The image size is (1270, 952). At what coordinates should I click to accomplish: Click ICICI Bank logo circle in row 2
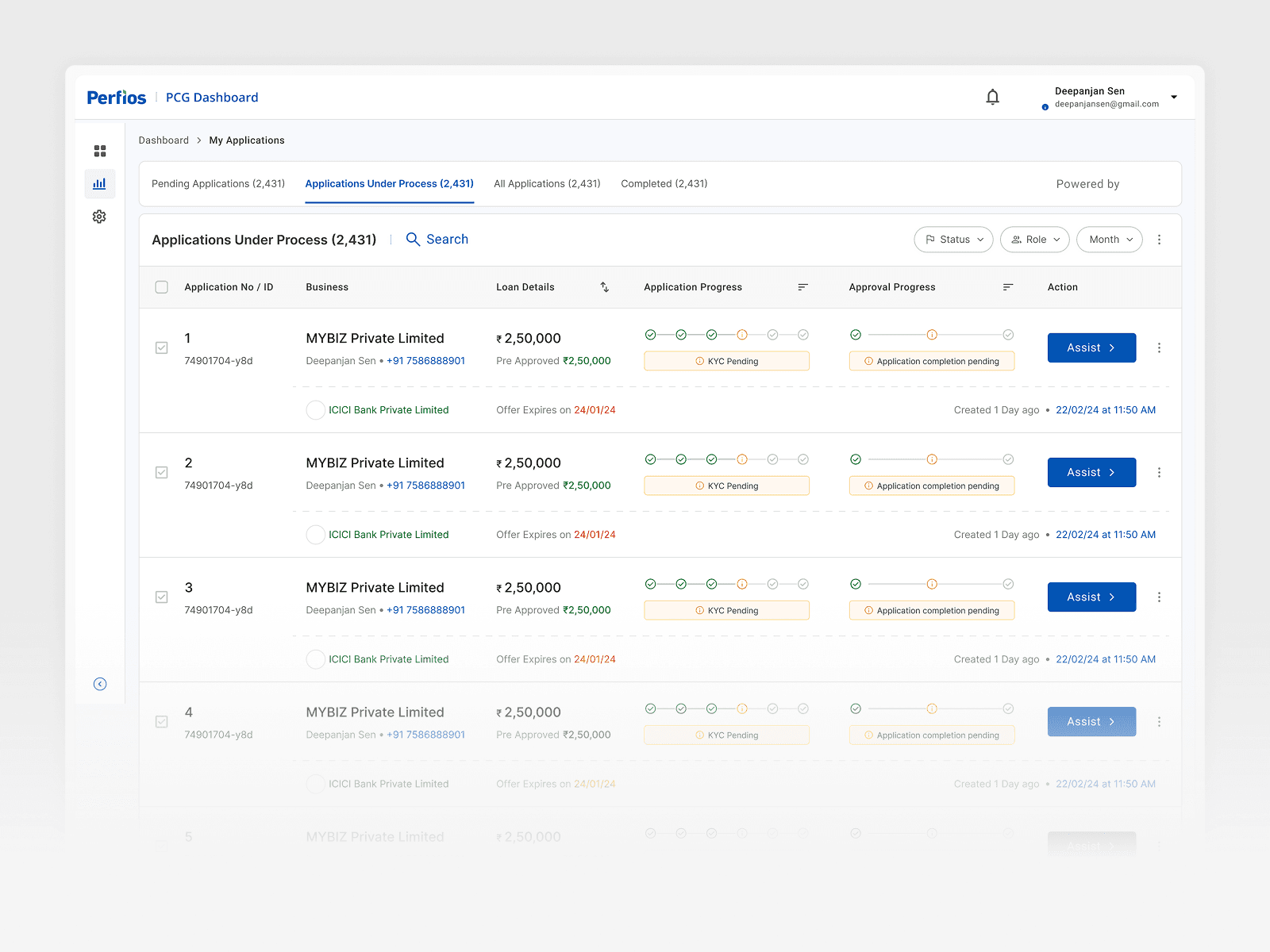pos(316,535)
